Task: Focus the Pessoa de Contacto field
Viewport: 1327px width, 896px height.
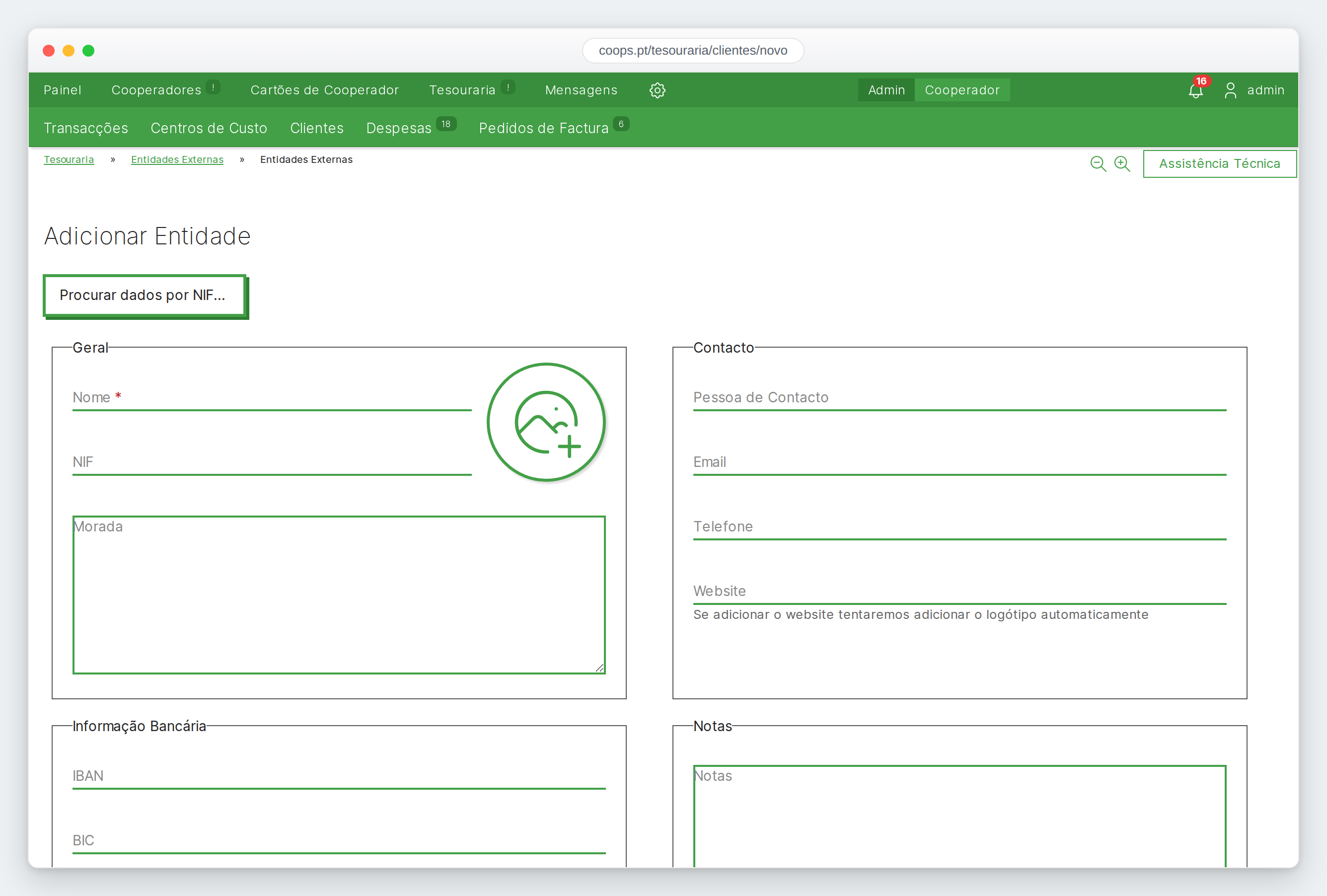Action: click(x=959, y=397)
